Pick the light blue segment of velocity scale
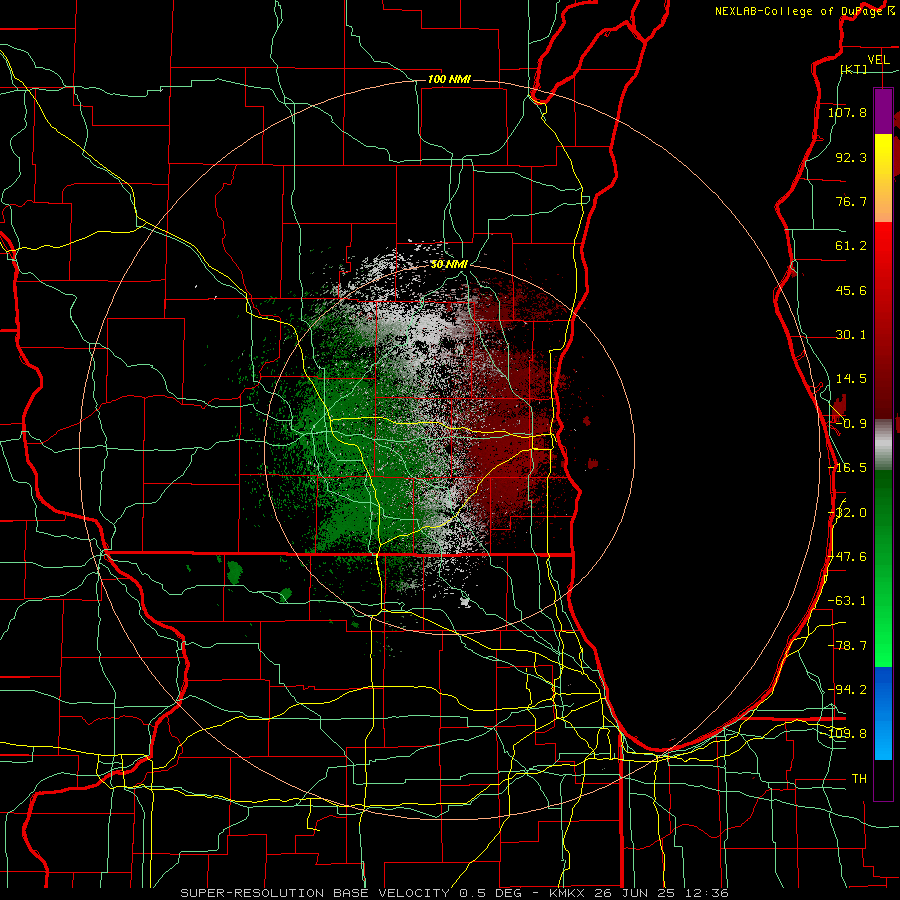The image size is (900, 900). (883, 738)
